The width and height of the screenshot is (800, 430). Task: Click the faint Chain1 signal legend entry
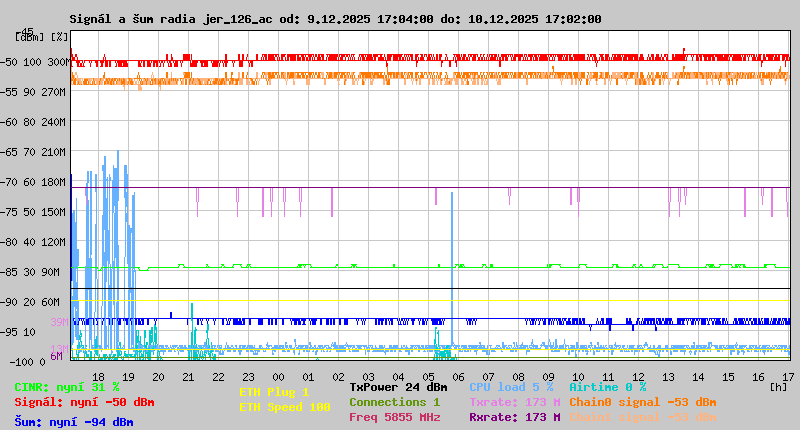click(642, 417)
